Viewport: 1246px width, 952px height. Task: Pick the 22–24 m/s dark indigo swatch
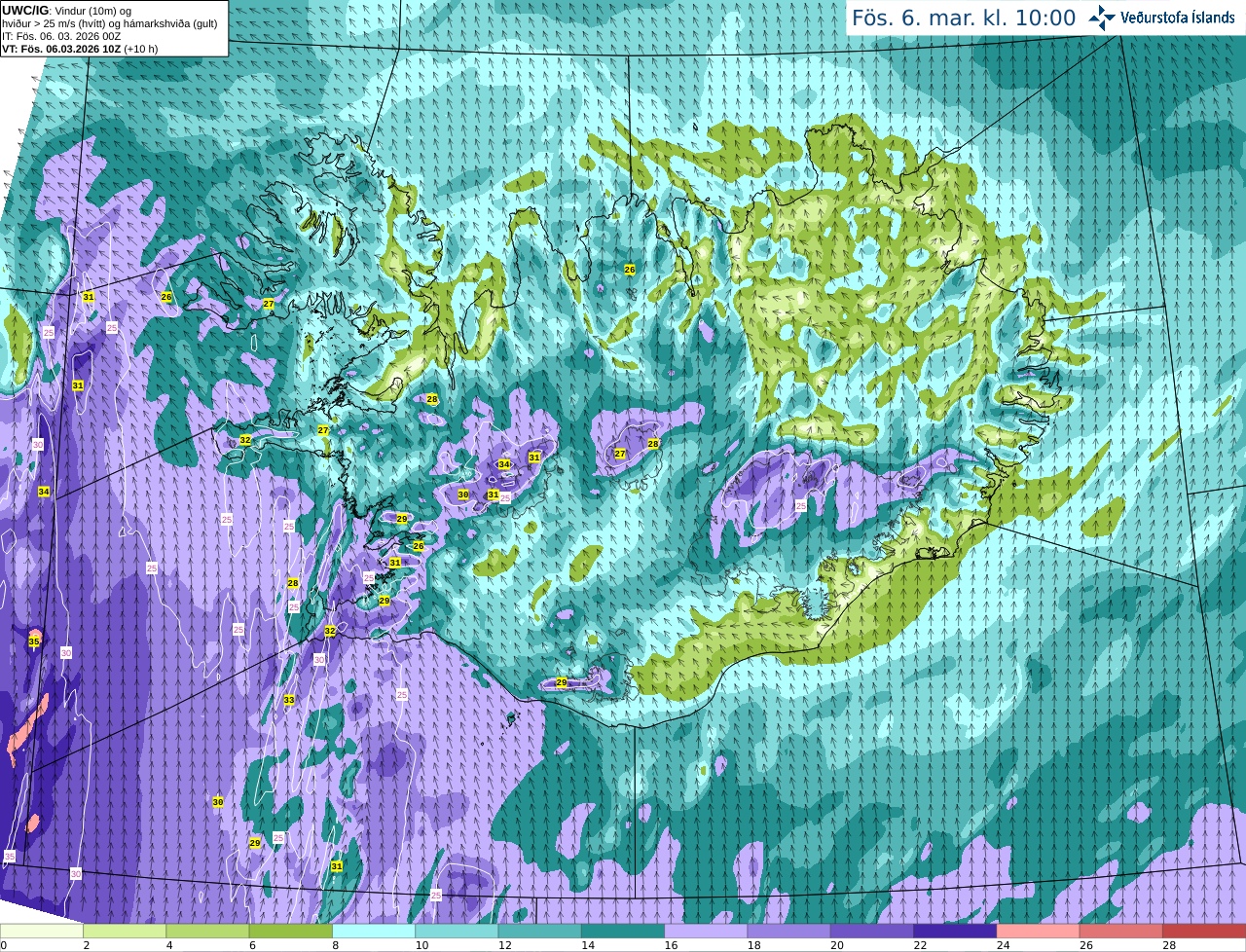[x=955, y=932]
